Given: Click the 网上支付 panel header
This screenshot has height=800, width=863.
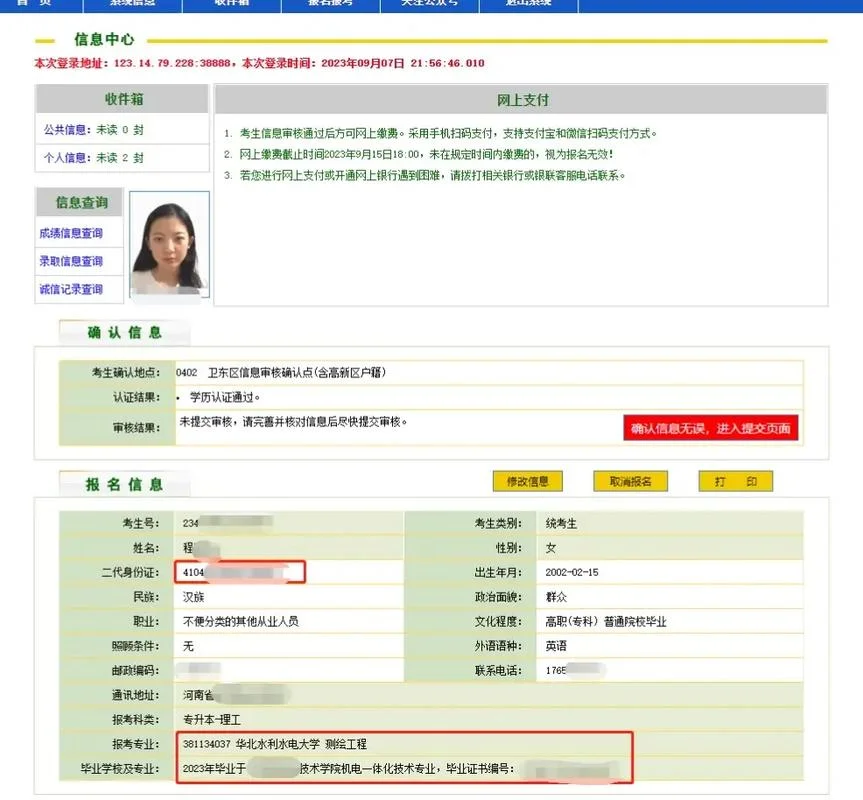Looking at the screenshot, I should coord(522,100).
